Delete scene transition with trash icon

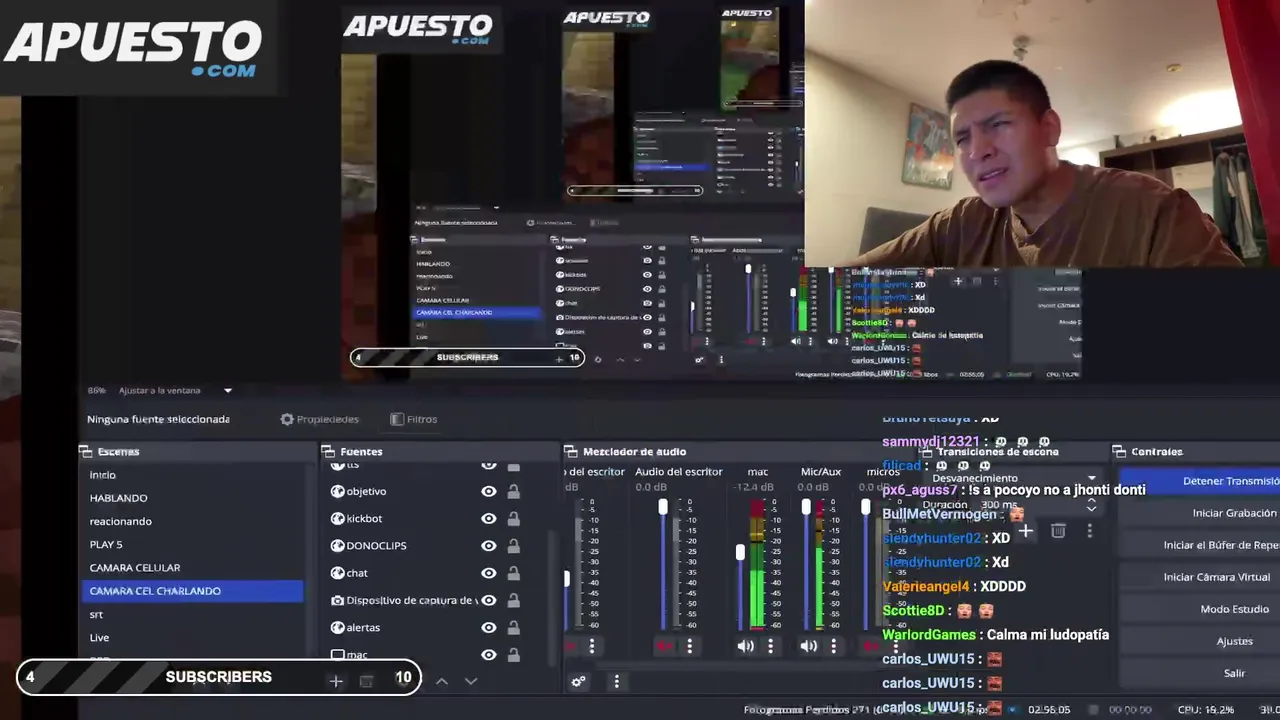click(1058, 531)
